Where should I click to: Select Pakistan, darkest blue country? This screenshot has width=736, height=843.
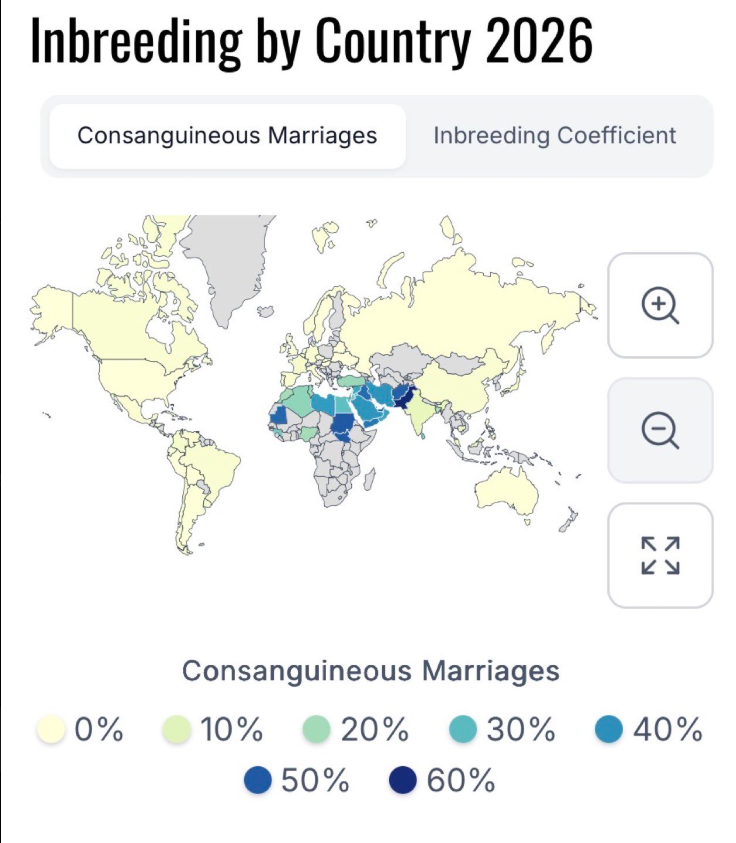pos(402,396)
